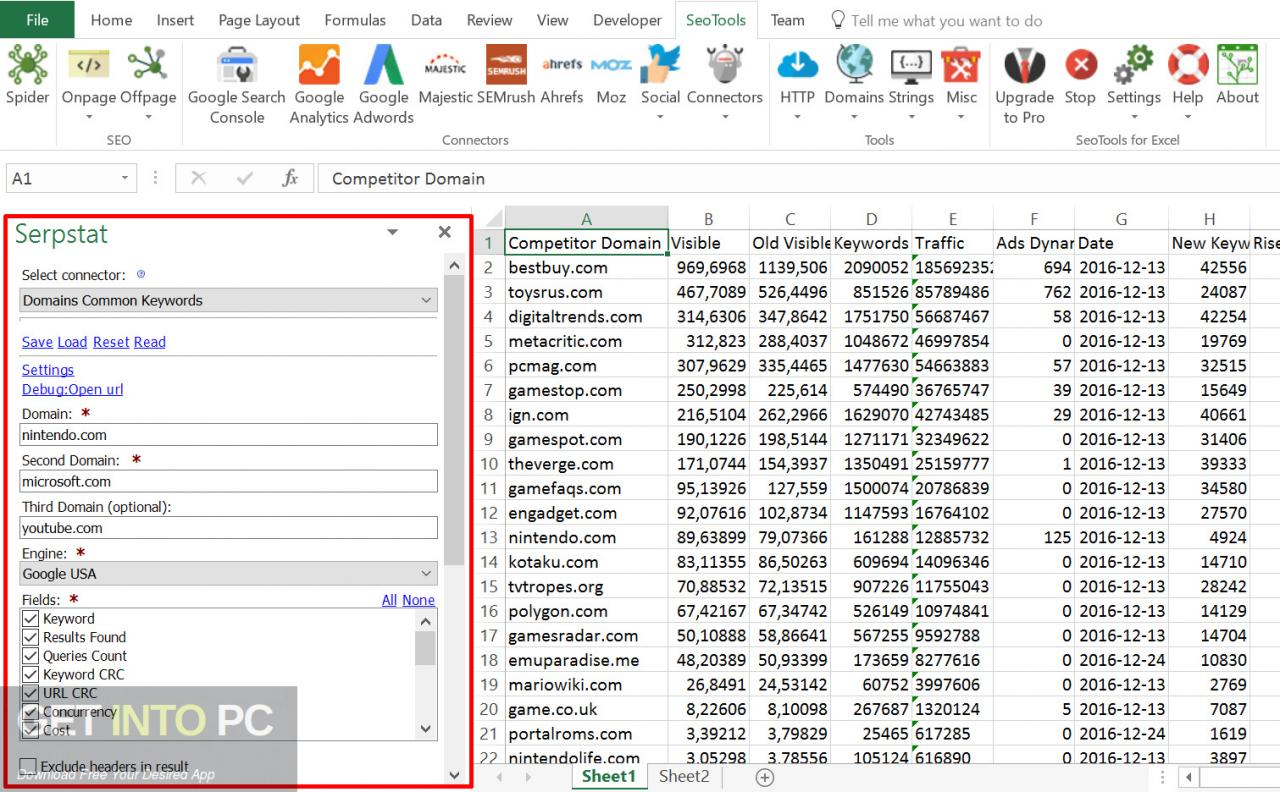Click the connector info icon
The width and height of the screenshot is (1280, 792).
(140, 274)
